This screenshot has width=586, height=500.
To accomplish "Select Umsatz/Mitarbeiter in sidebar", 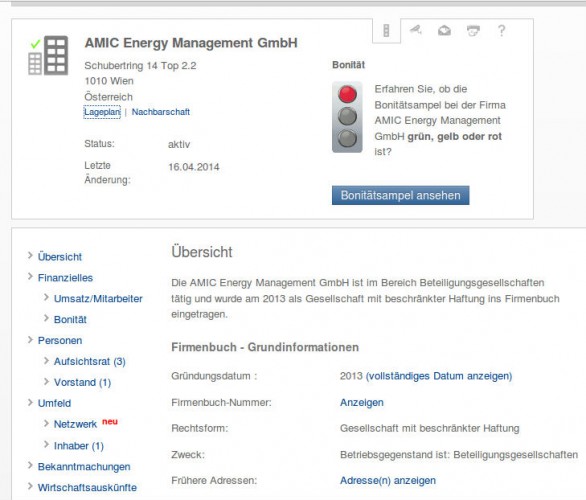I will click(98, 299).
